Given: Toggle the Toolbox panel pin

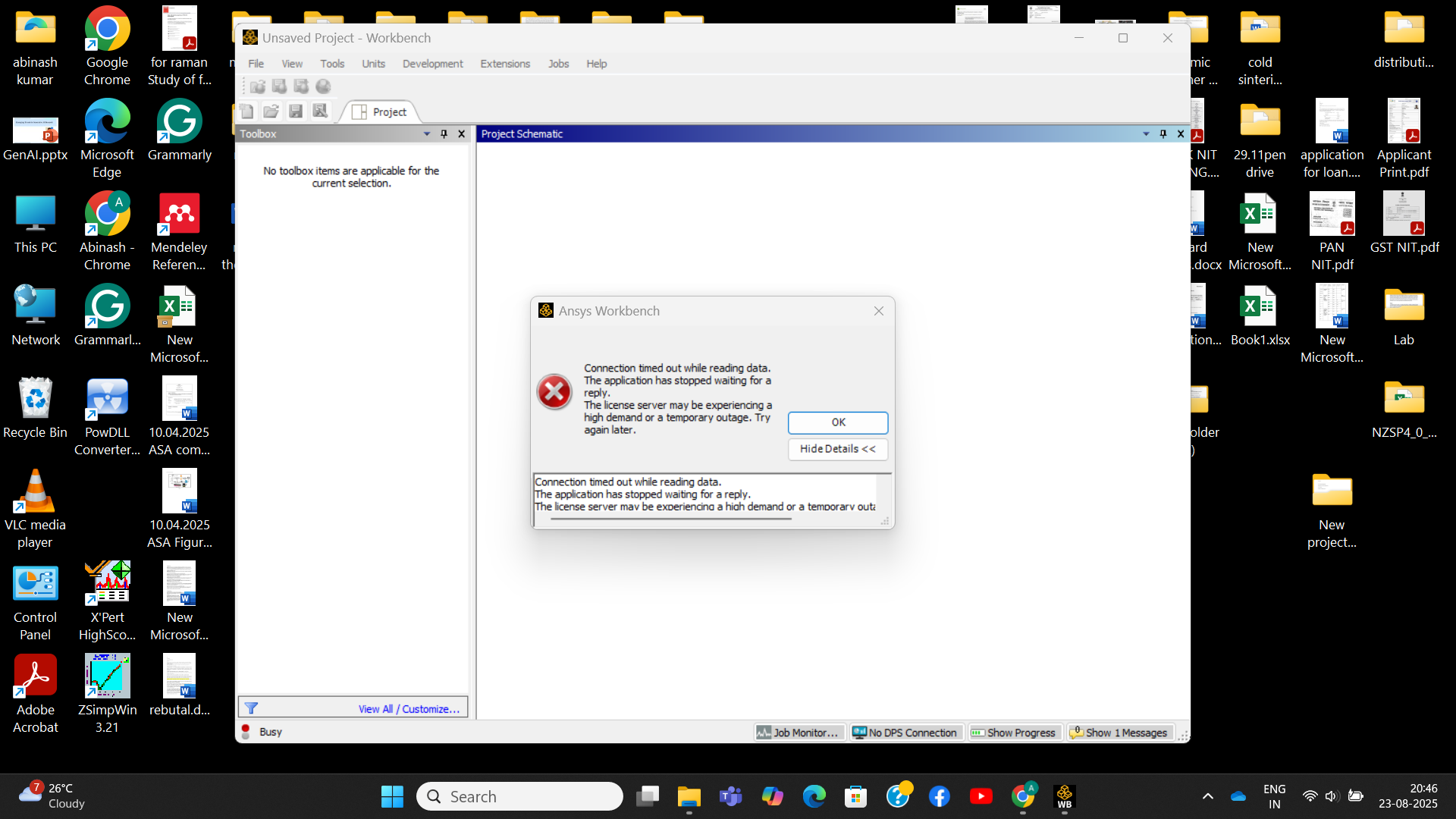Looking at the screenshot, I should 444,134.
